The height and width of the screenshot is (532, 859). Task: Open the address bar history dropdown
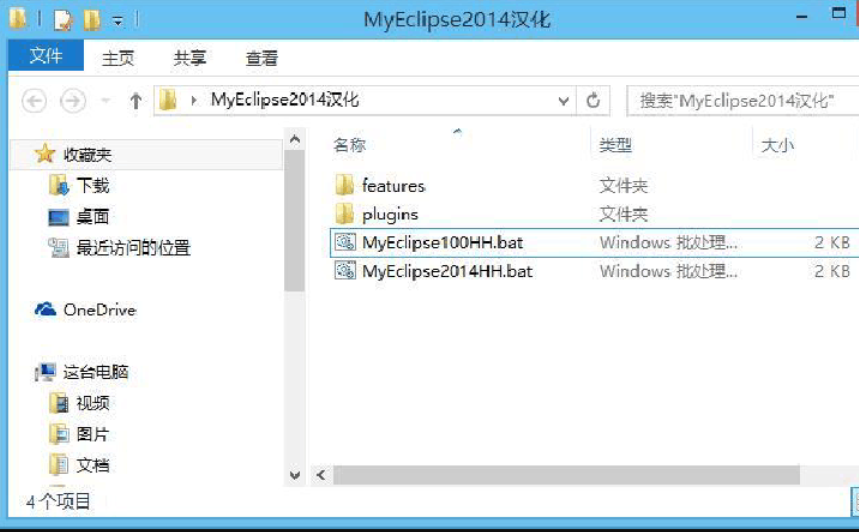pyautogui.click(x=564, y=101)
